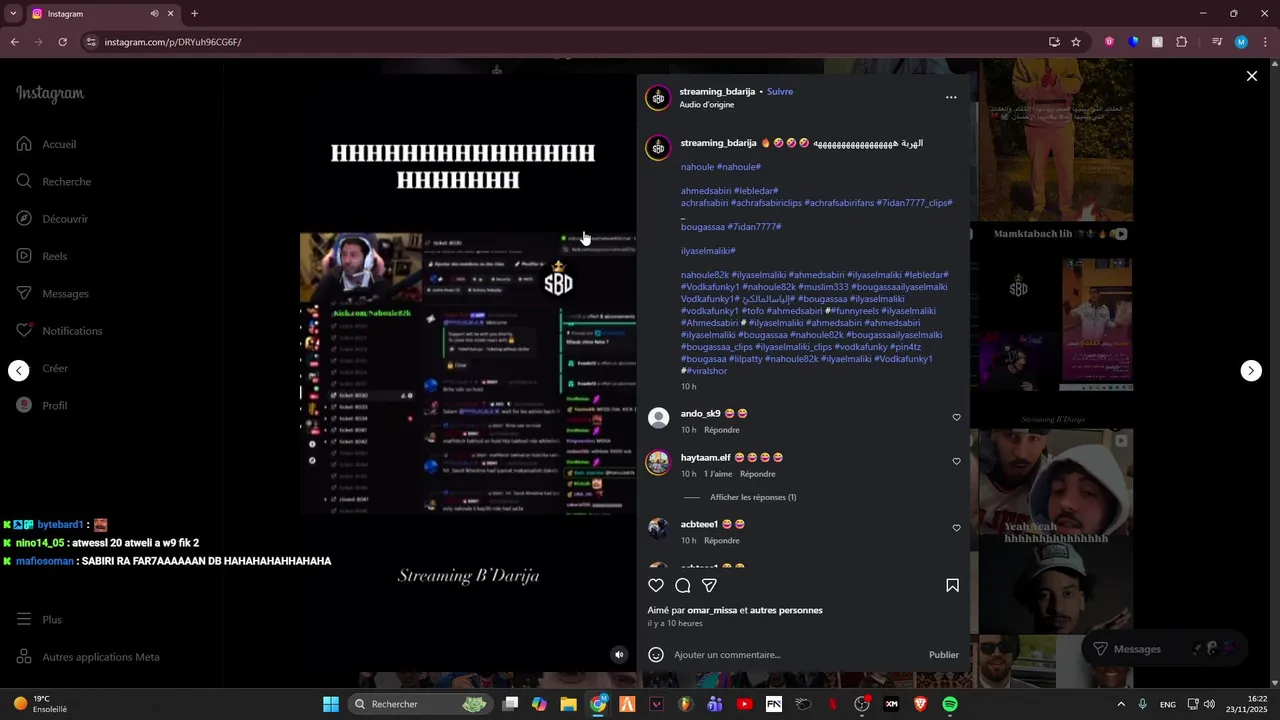View site information icon

(91, 42)
